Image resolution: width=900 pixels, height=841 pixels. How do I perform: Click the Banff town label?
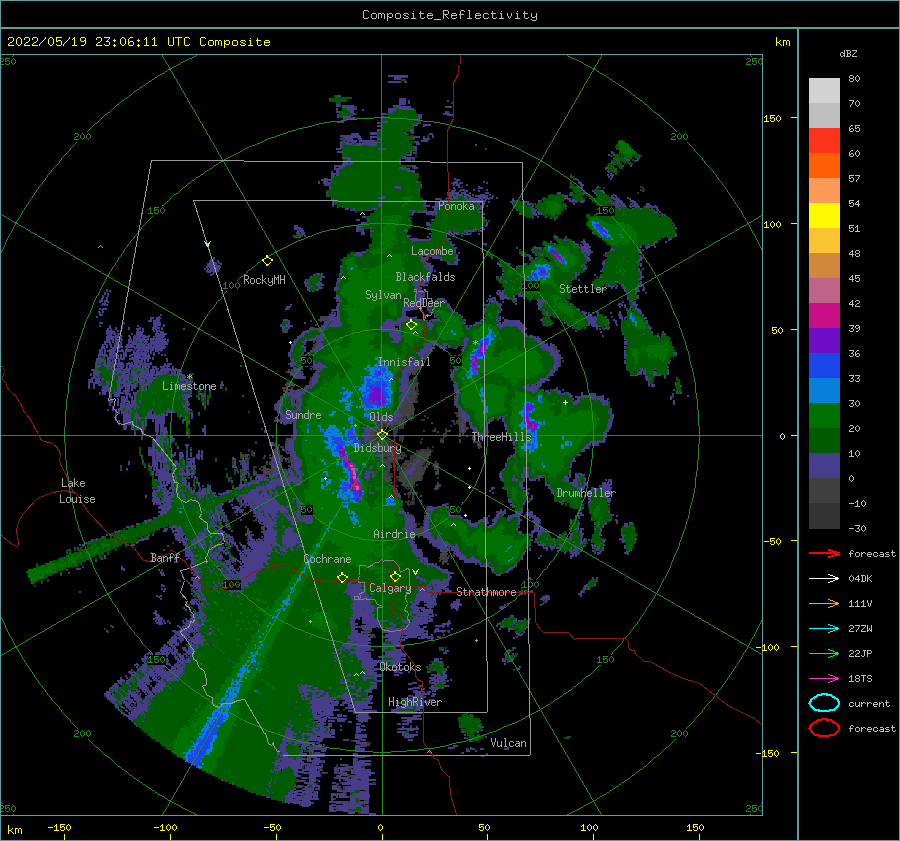pyautogui.click(x=165, y=557)
